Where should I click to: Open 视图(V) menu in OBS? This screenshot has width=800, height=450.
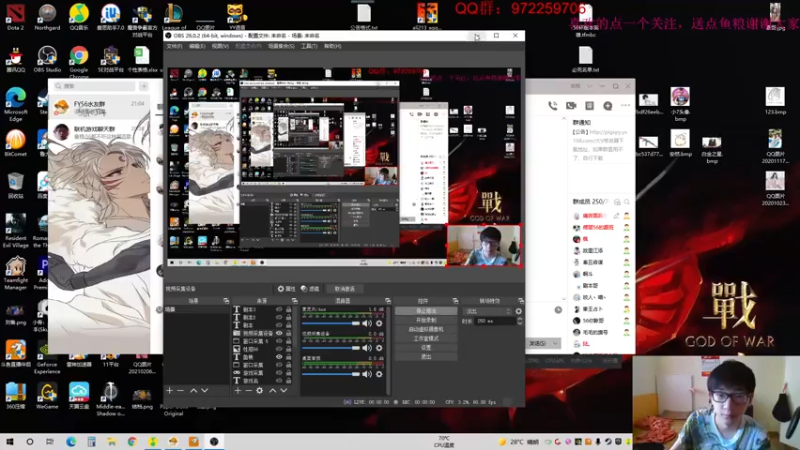tap(220, 46)
